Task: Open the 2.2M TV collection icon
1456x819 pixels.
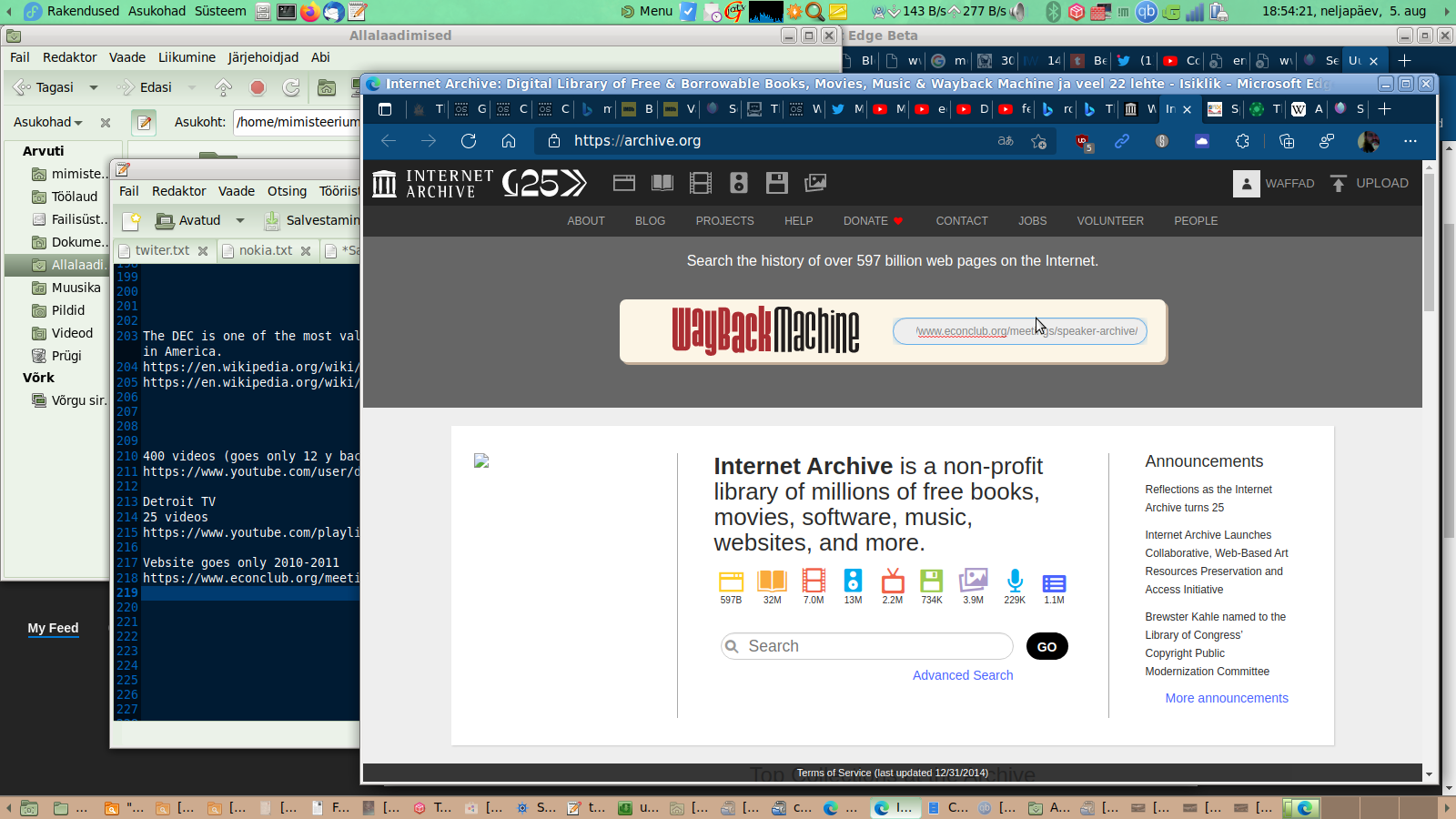Action: [893, 581]
